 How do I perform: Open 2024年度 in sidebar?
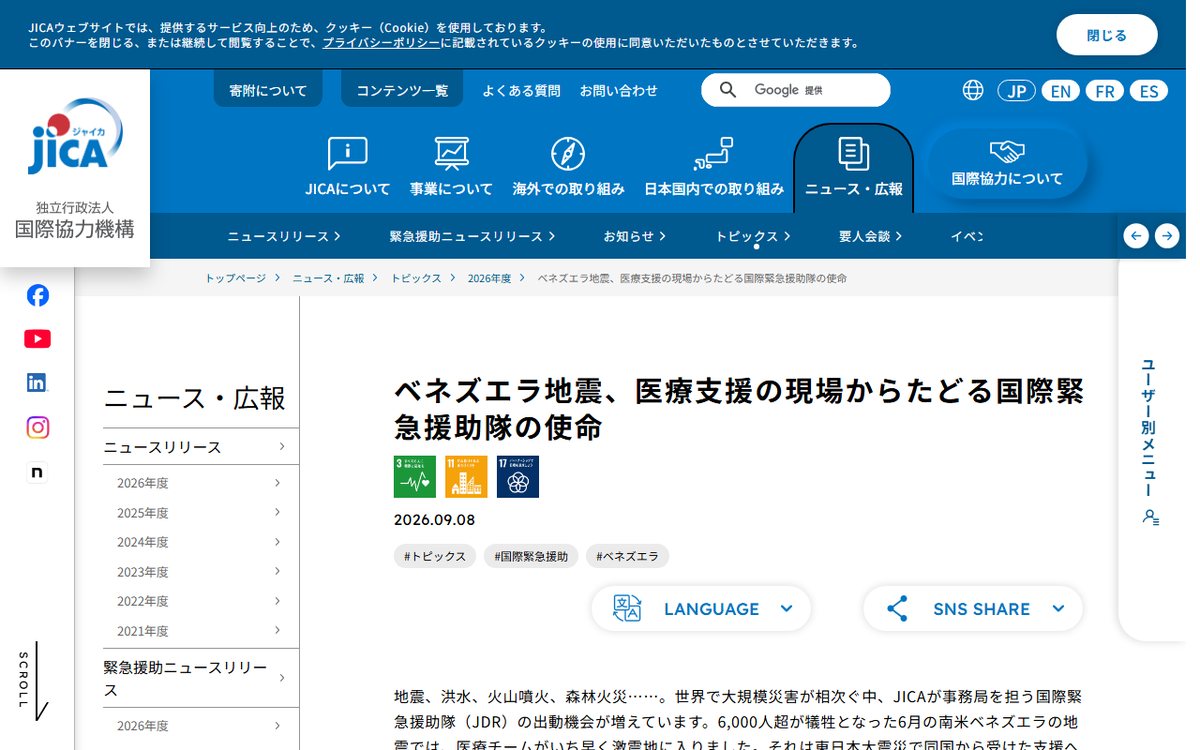201,542
